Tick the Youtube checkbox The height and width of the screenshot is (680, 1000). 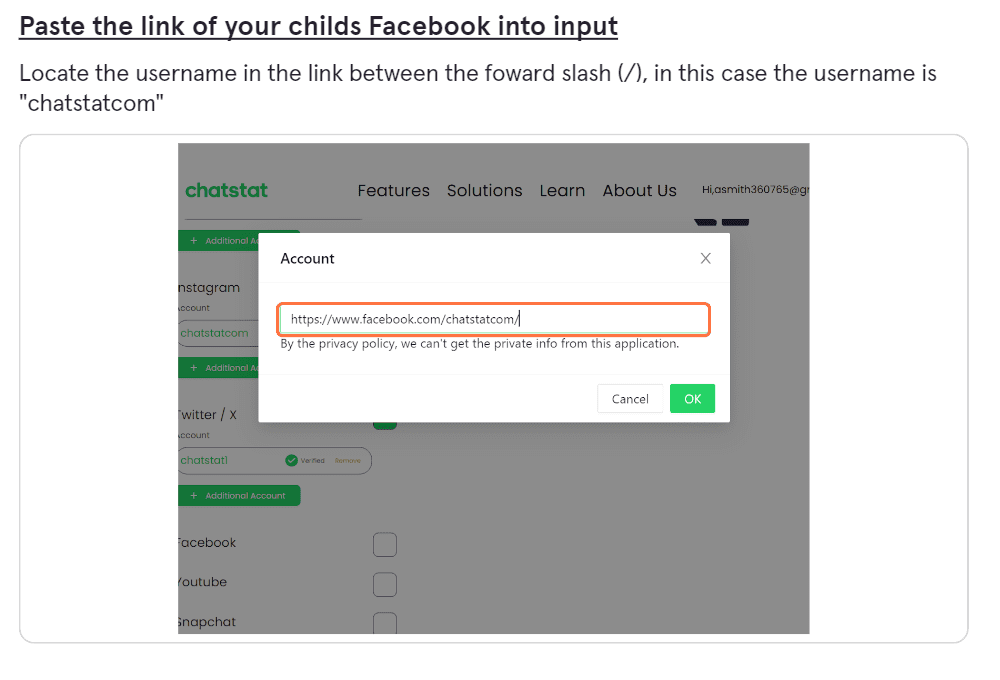[x=385, y=584]
